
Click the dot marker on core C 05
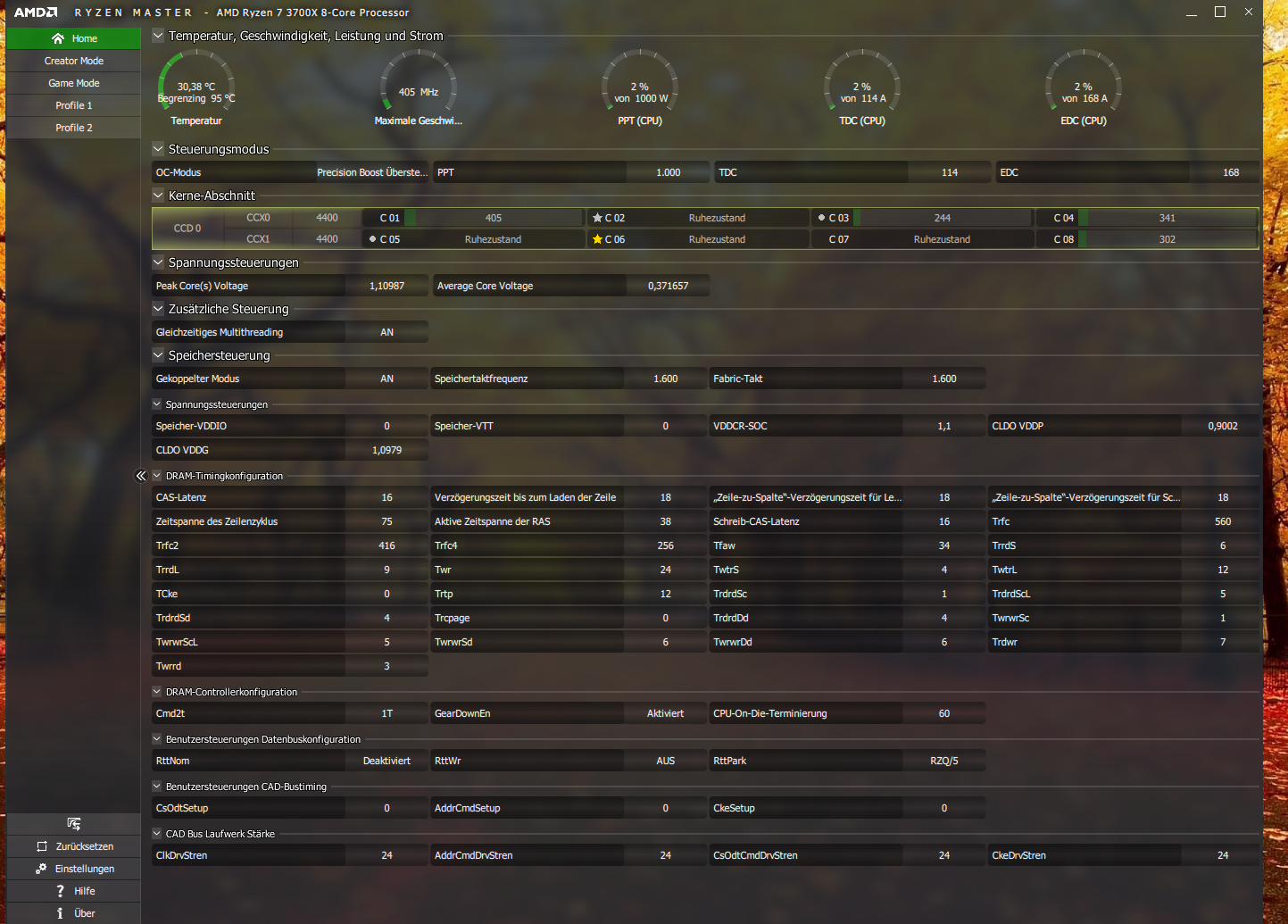[x=372, y=239]
